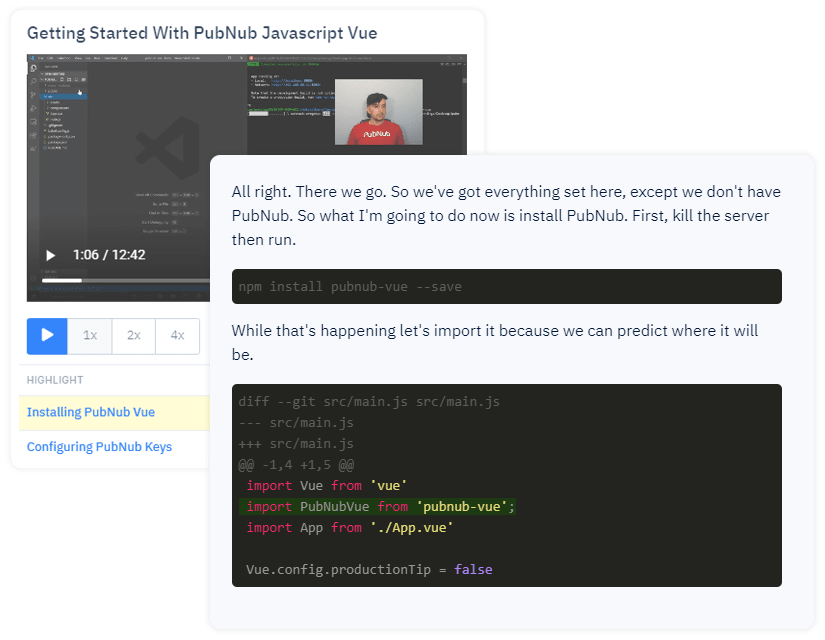Screen dimensions: 825x640
Task: Click the import App from './App.vue' line
Action: point(349,527)
